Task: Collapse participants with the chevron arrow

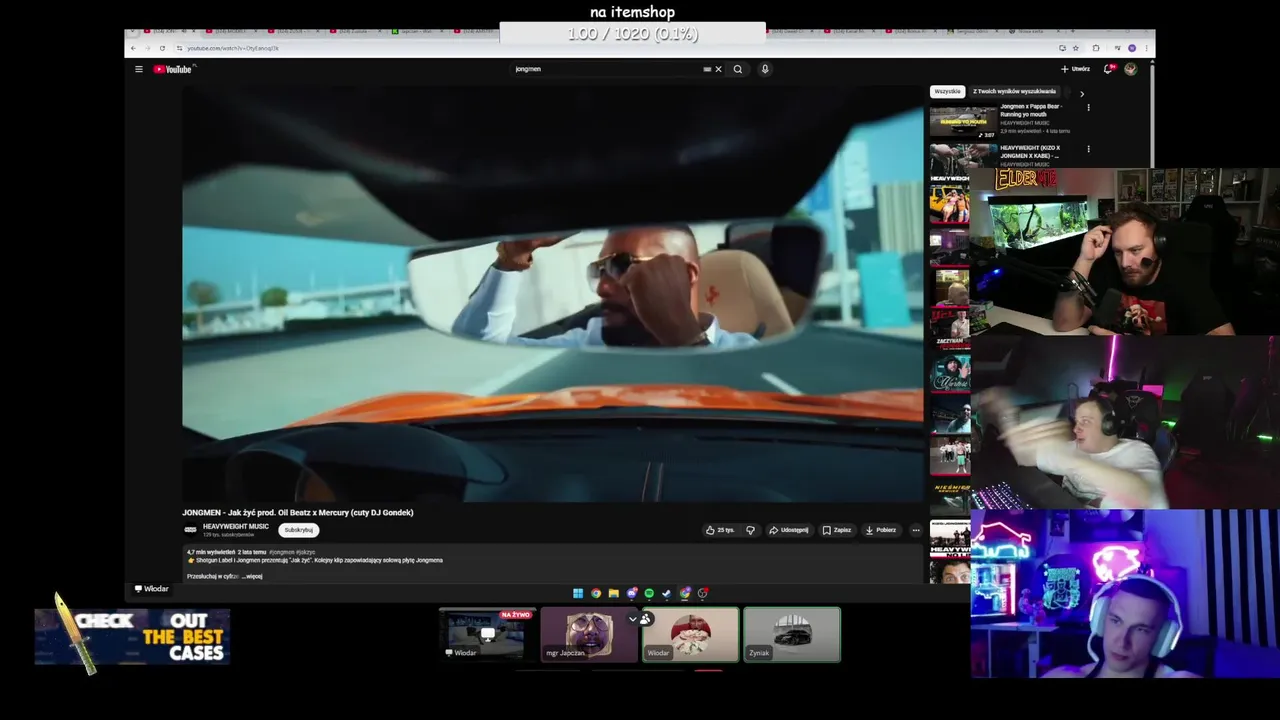Action: (632, 619)
